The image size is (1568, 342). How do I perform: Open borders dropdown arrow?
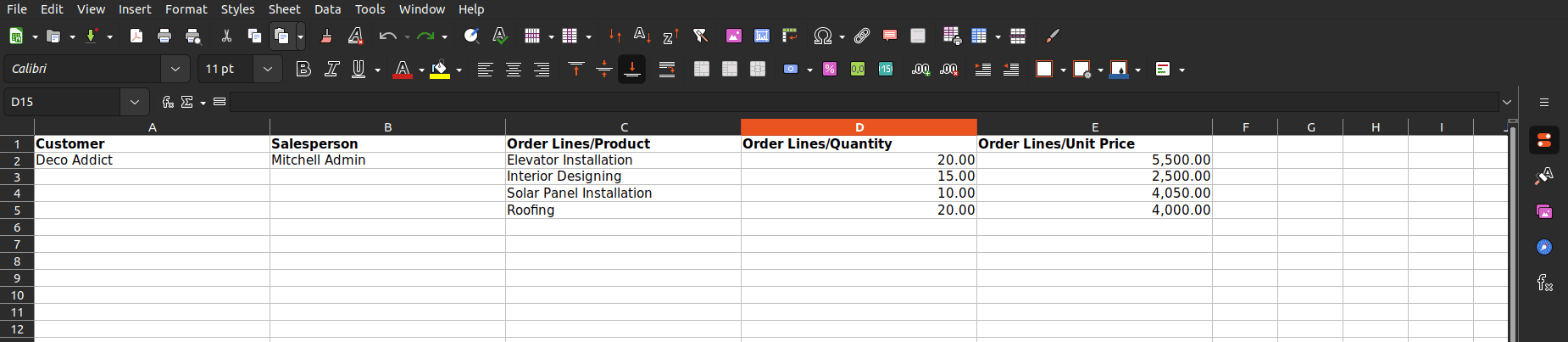[x=1063, y=70]
